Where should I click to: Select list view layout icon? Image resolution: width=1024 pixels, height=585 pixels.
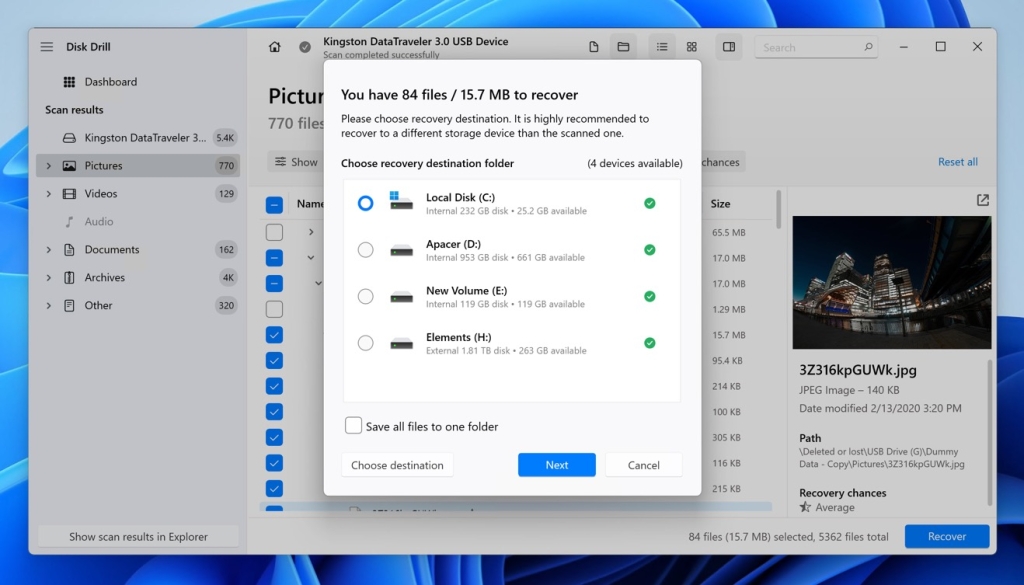tap(662, 47)
